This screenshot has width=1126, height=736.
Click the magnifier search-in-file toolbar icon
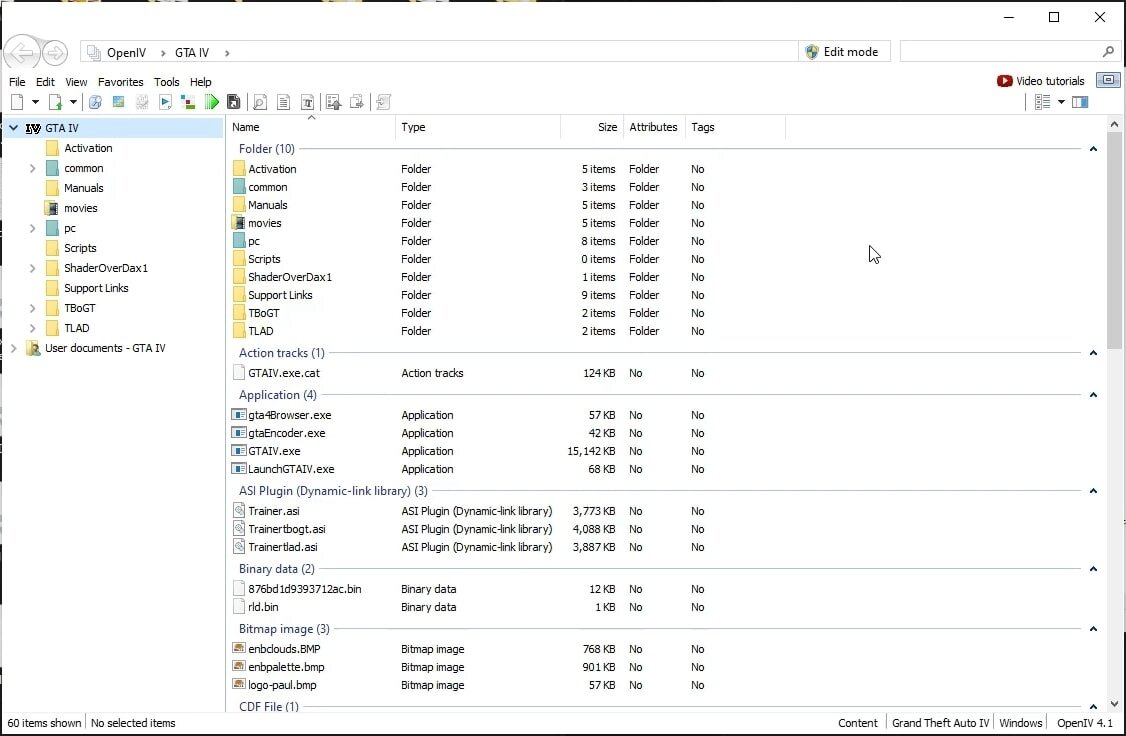point(260,102)
